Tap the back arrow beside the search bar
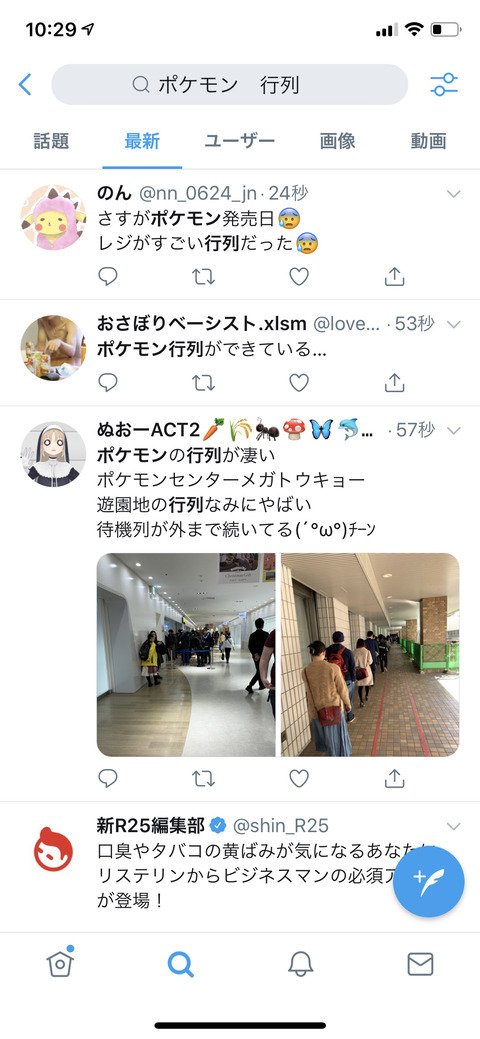This screenshot has width=480, height=1039. tap(25, 84)
